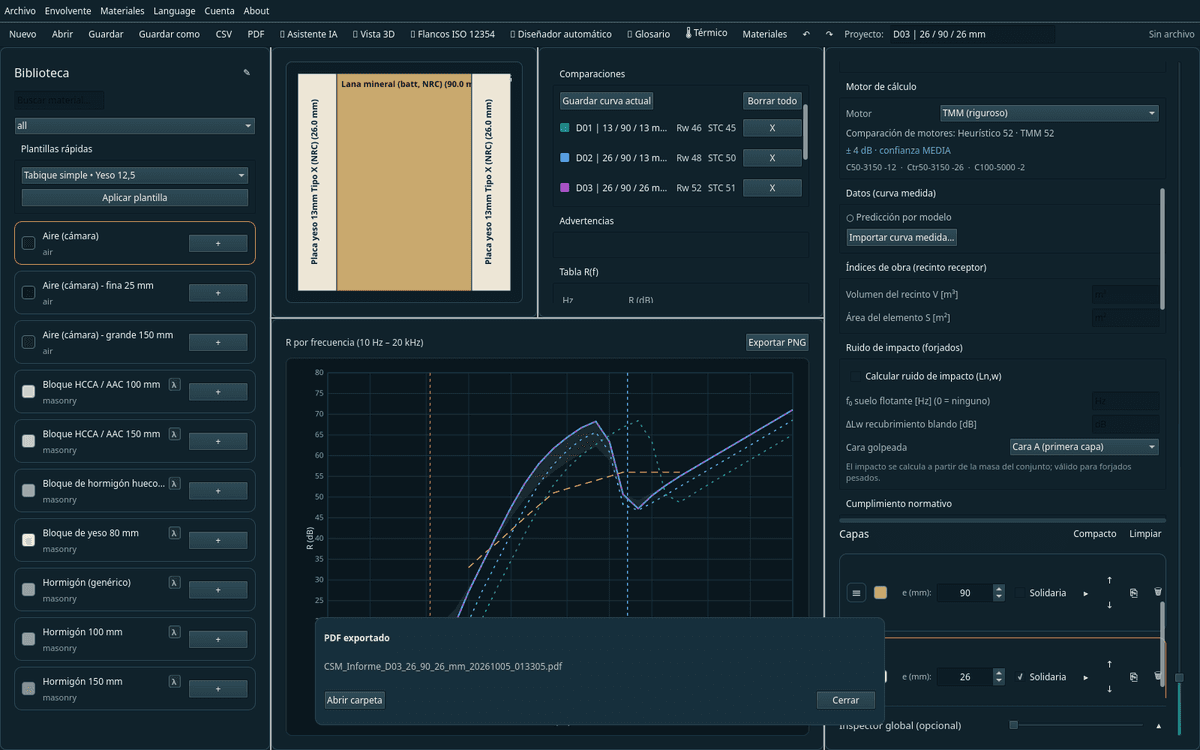
Task: Uncheck Solidaria for the 26 mm layer
Action: tap(1021, 677)
